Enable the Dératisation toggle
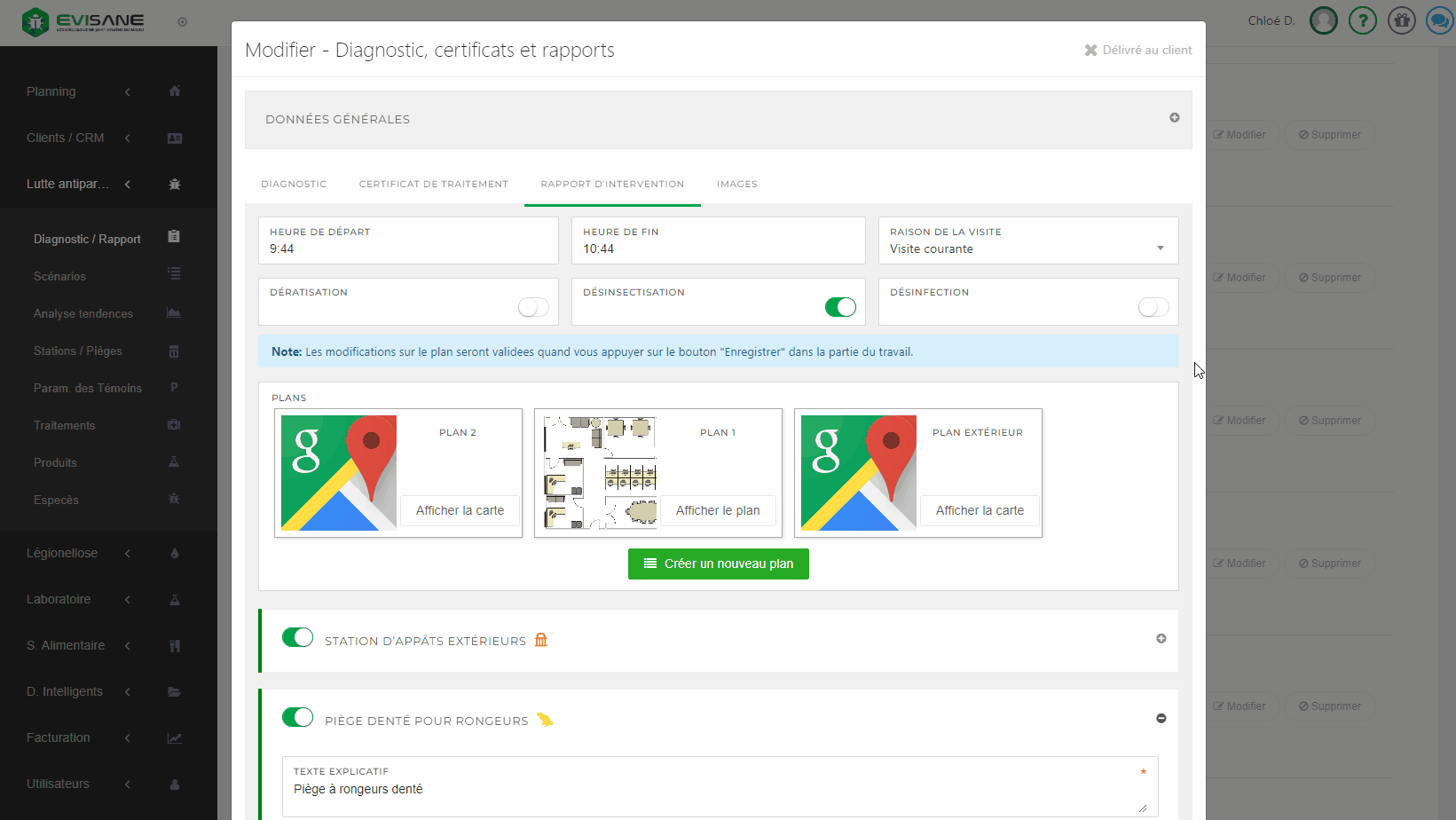This screenshot has height=820, width=1456. pos(533,307)
